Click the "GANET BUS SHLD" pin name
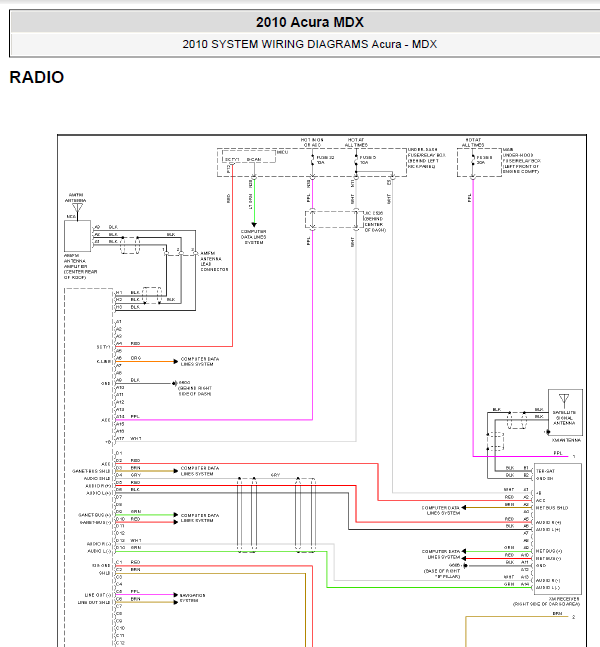Screen dimensions: 600x647 tap(91, 471)
